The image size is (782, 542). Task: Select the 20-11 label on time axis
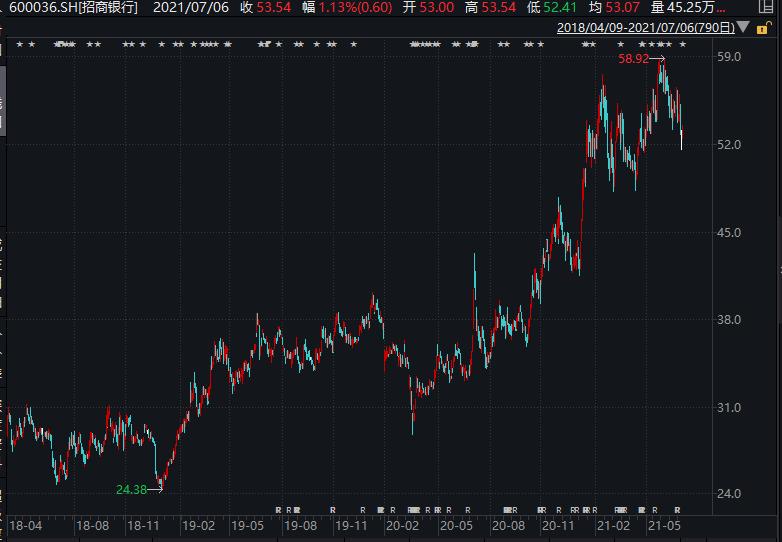[x=558, y=524]
